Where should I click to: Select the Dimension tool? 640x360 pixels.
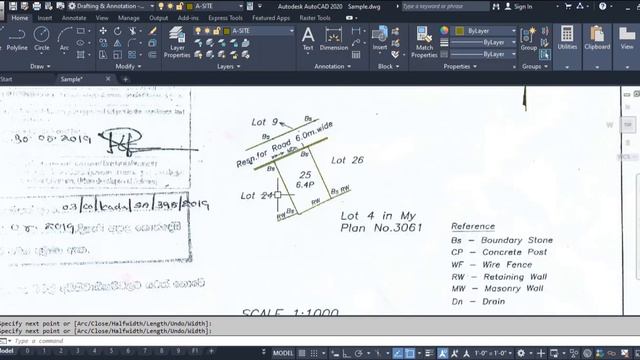334,39
